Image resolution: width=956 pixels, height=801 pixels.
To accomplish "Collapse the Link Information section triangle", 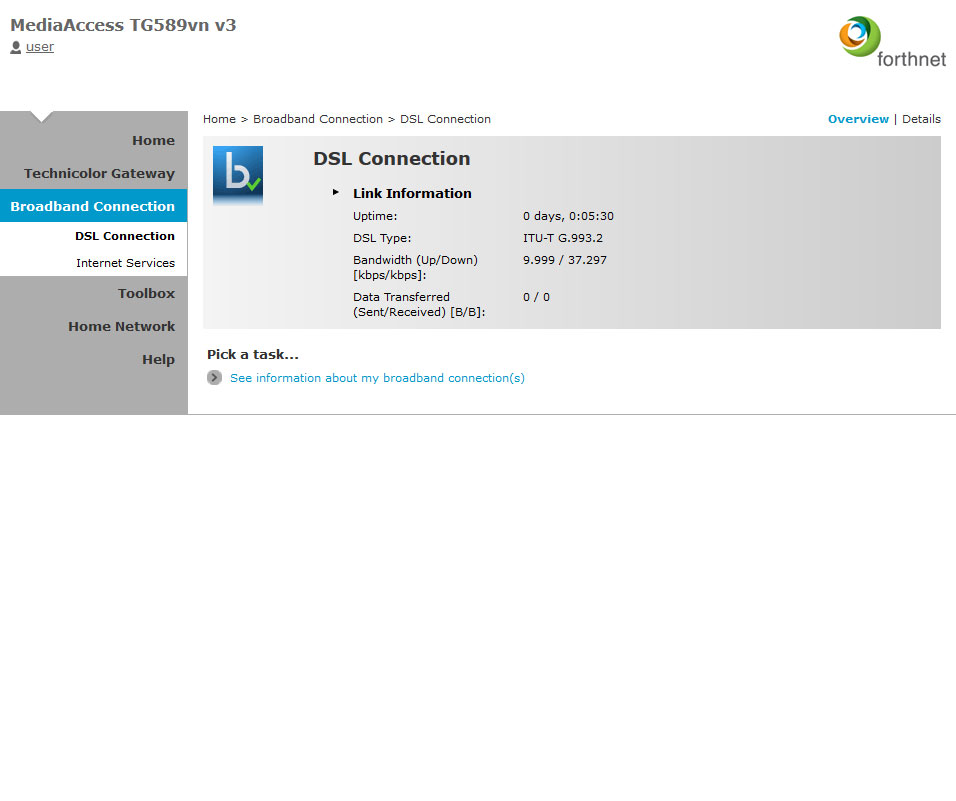I will [x=335, y=192].
